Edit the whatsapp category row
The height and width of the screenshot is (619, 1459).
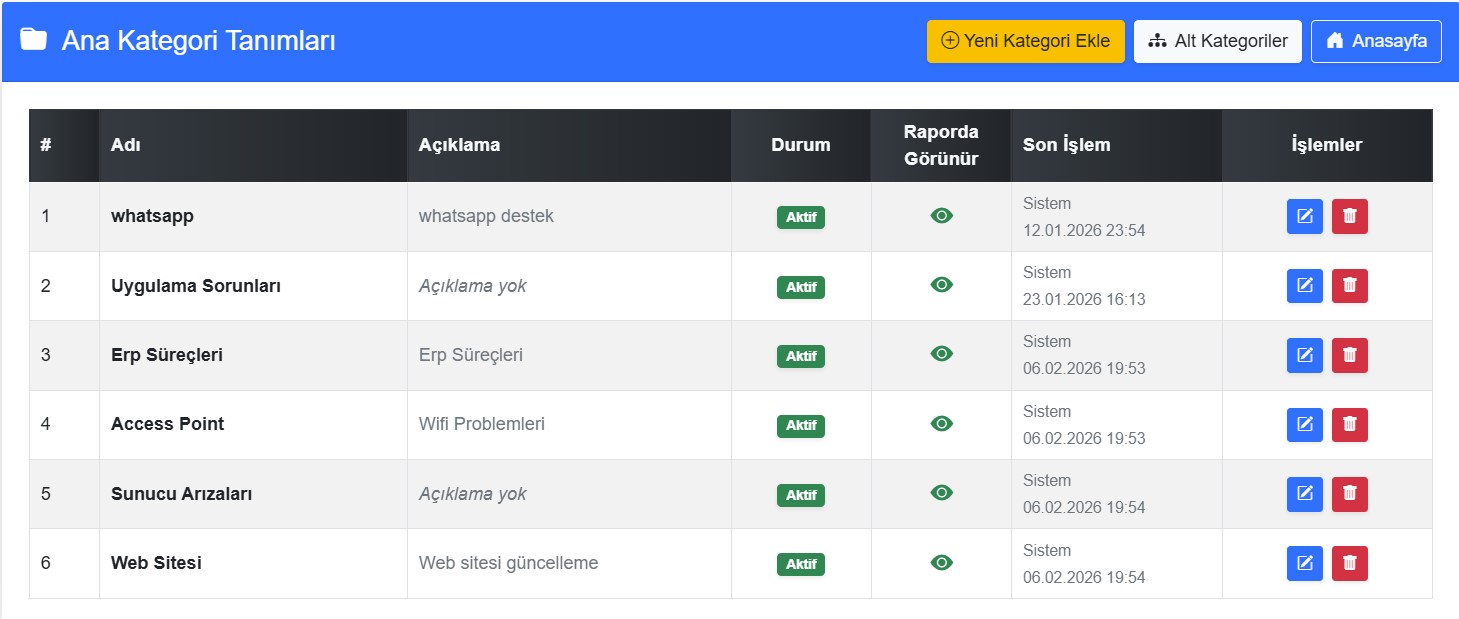click(x=1304, y=217)
